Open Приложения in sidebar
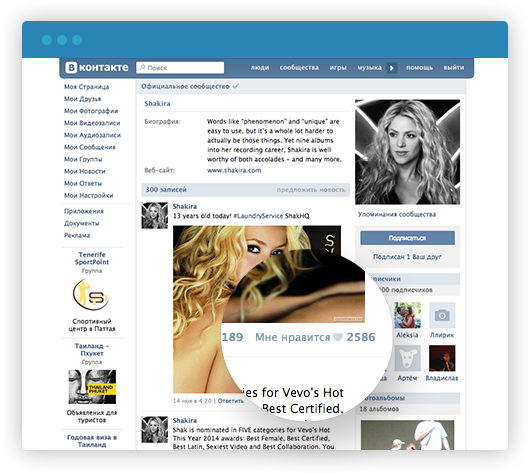 (84, 211)
